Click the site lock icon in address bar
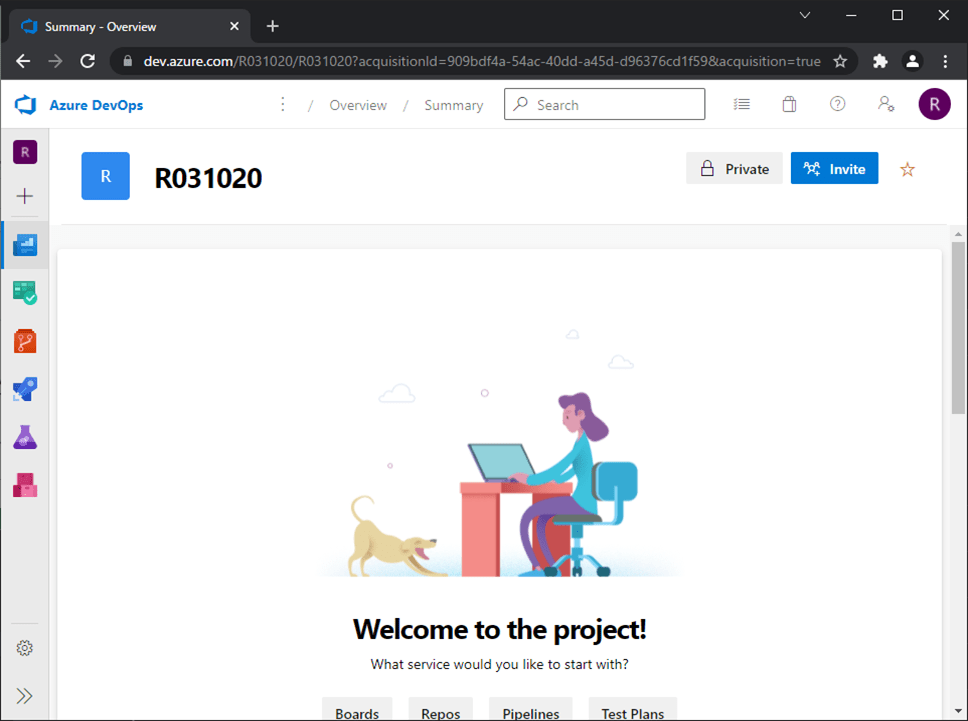The width and height of the screenshot is (968, 721). [128, 61]
